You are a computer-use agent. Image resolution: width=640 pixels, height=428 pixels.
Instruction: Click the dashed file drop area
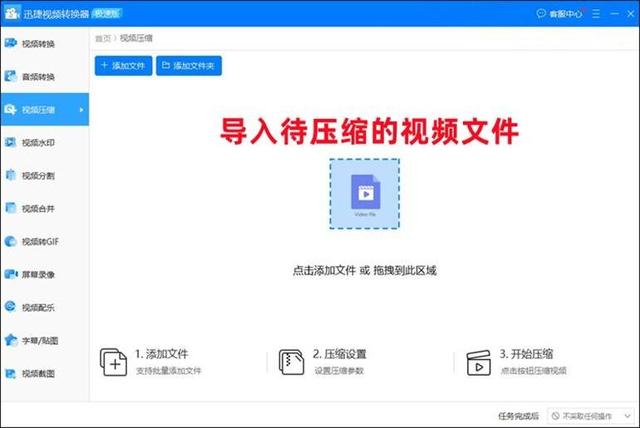[x=364, y=194]
